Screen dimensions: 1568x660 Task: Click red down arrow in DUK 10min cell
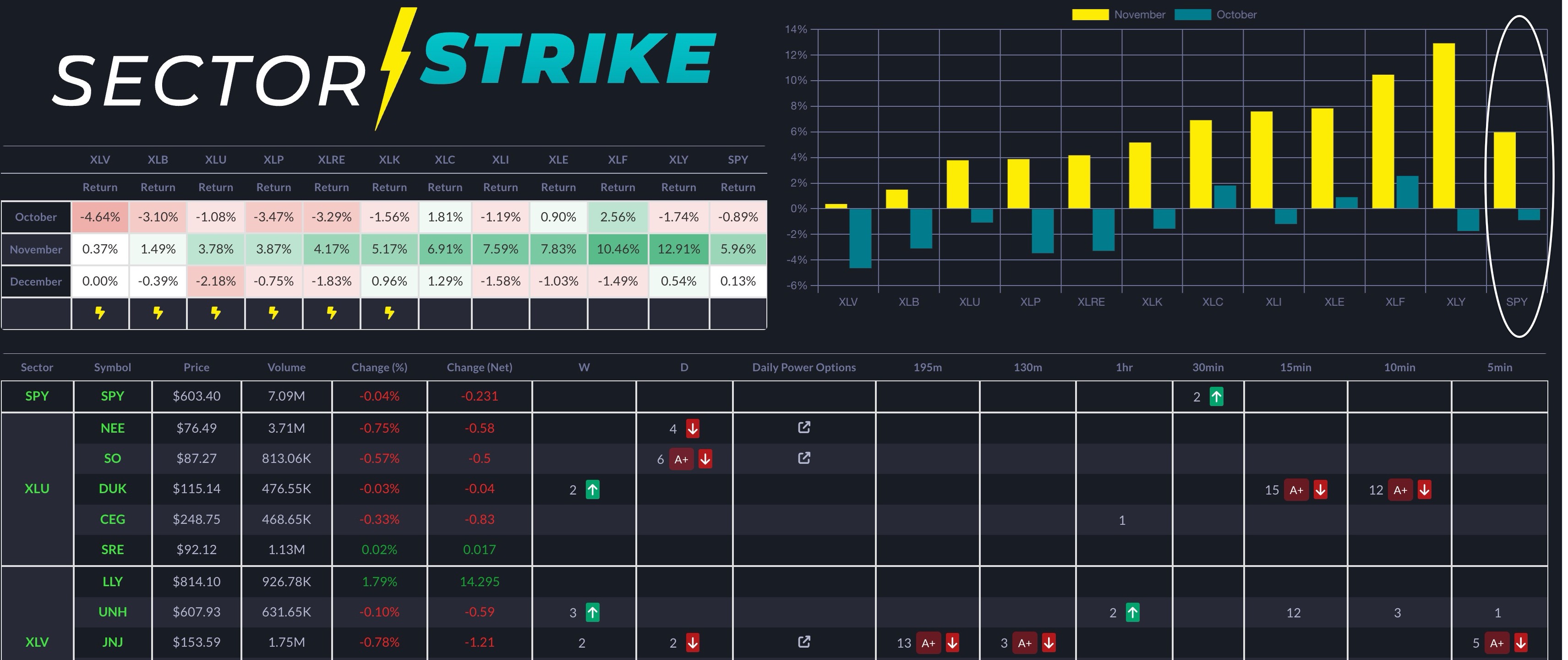tap(1424, 489)
